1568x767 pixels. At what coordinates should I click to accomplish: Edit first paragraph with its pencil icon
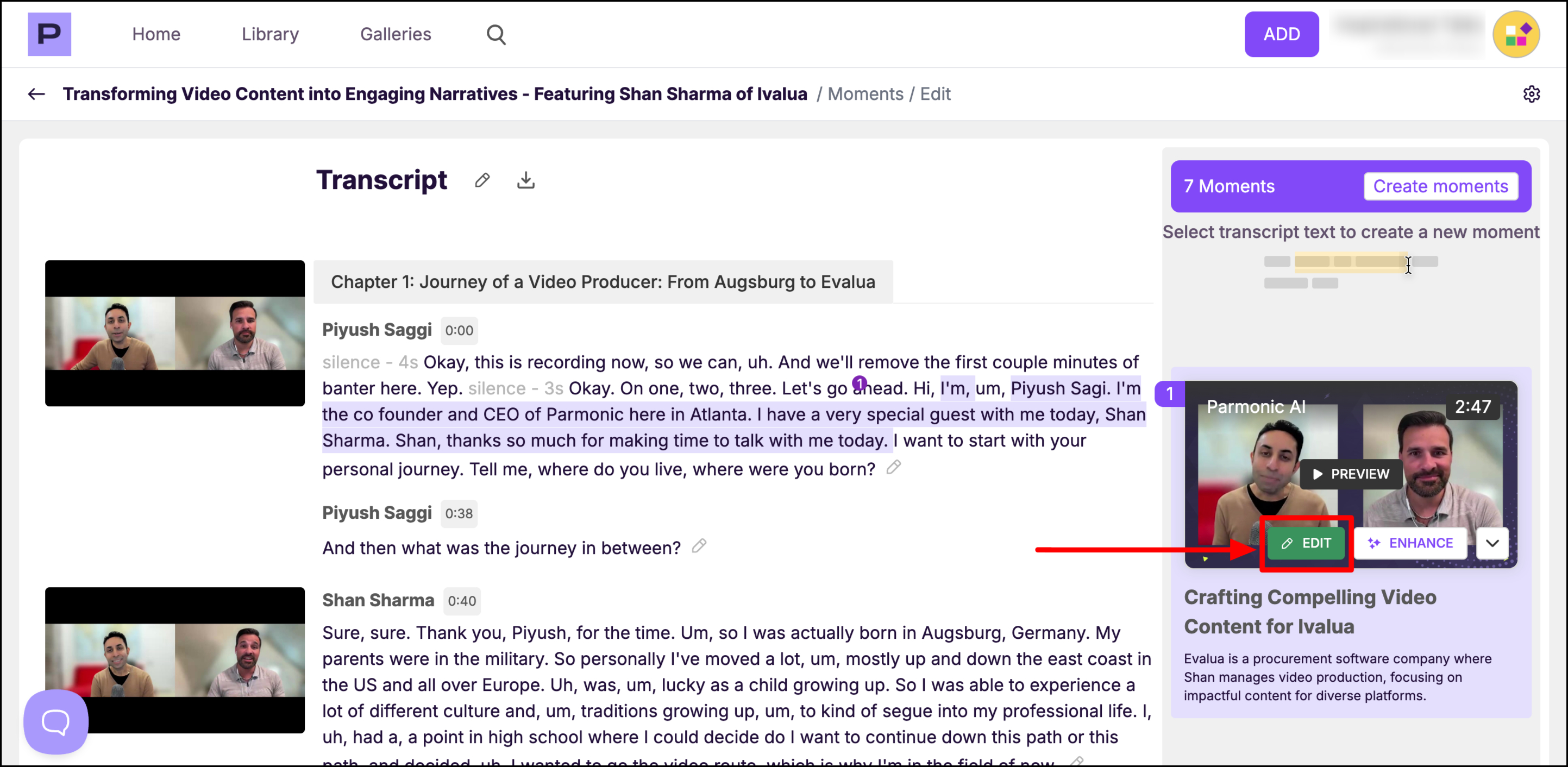coord(893,468)
